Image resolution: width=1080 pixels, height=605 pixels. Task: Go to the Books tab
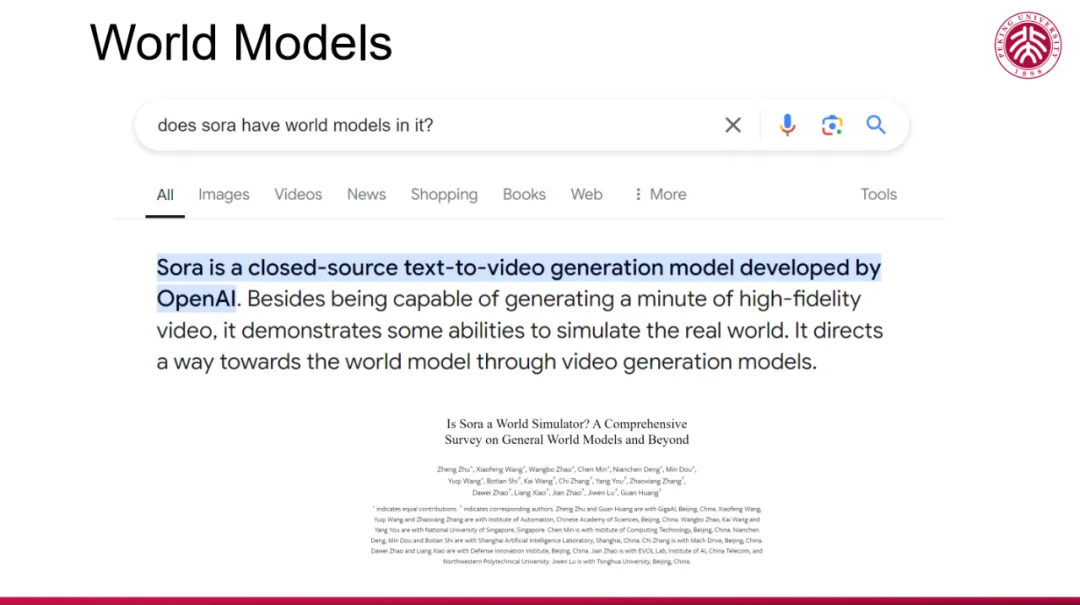(x=524, y=194)
